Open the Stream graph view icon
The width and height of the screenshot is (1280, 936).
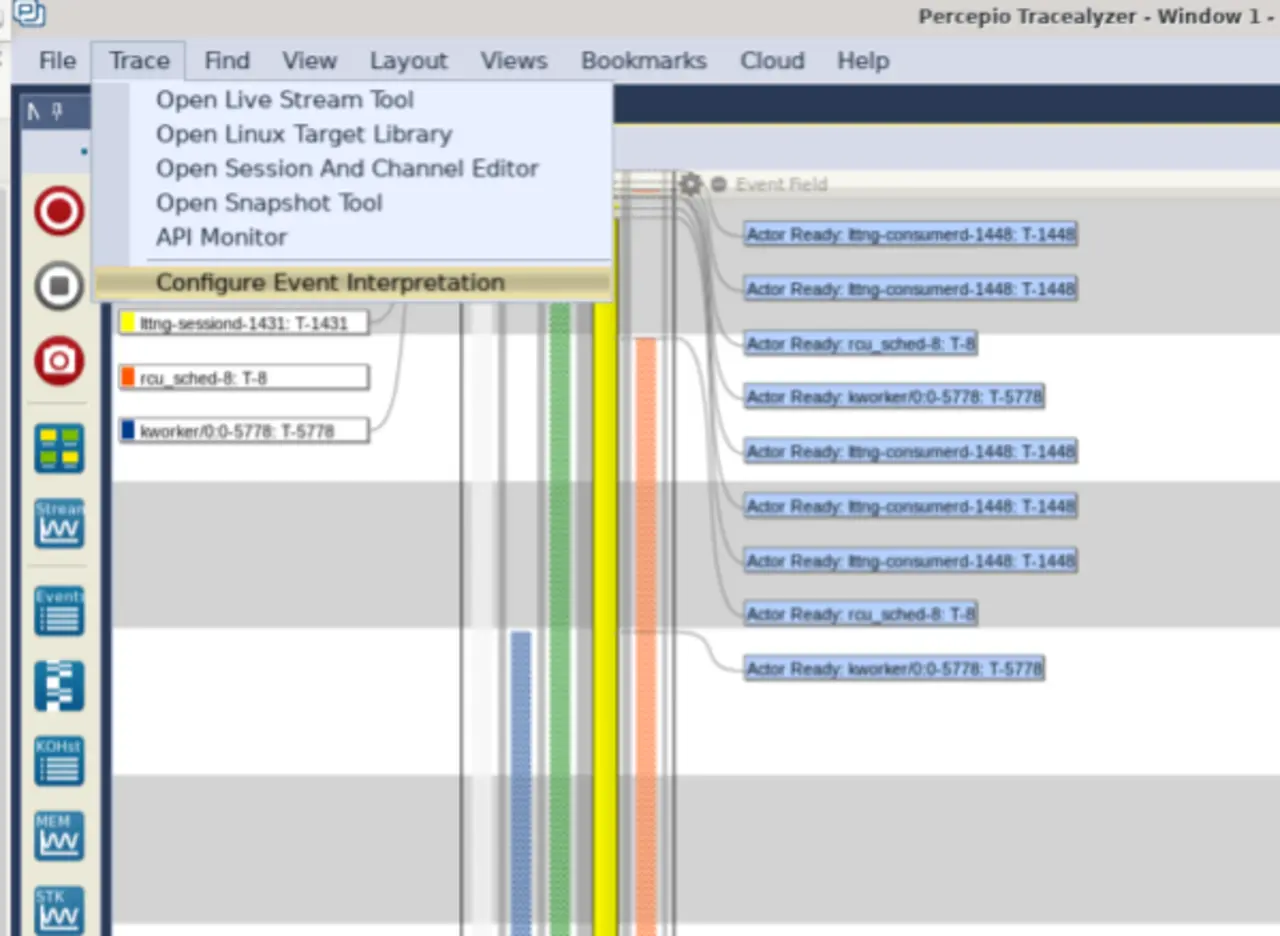click(x=59, y=523)
